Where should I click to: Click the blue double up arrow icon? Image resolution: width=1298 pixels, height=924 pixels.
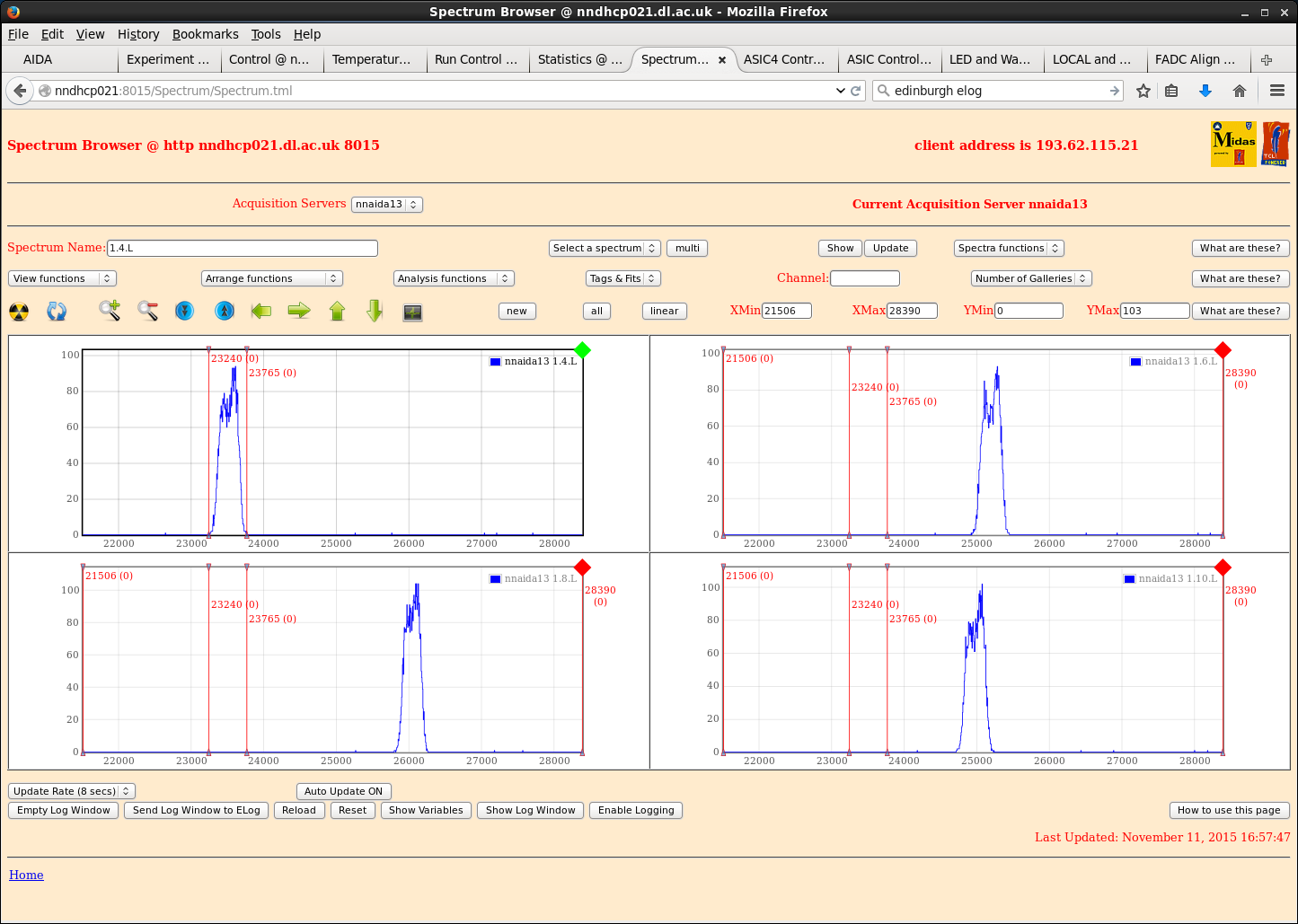[225, 311]
